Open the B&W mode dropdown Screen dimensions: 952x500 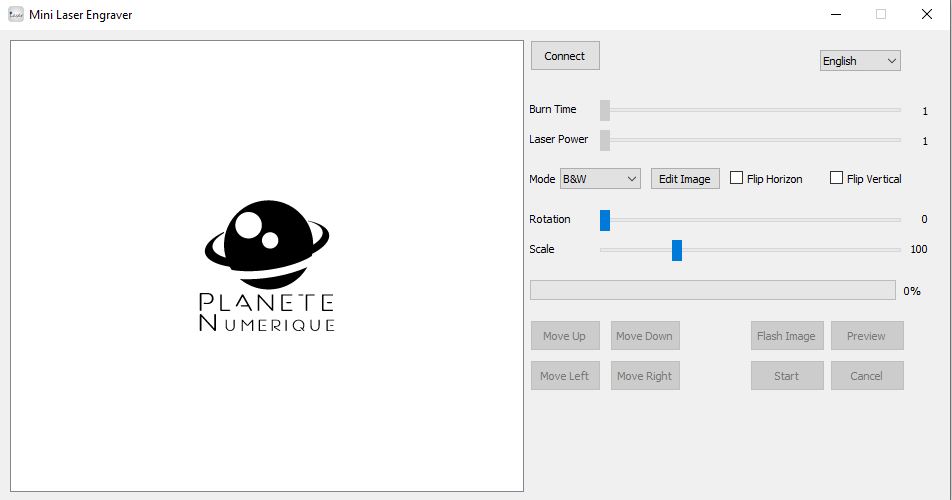click(x=600, y=179)
